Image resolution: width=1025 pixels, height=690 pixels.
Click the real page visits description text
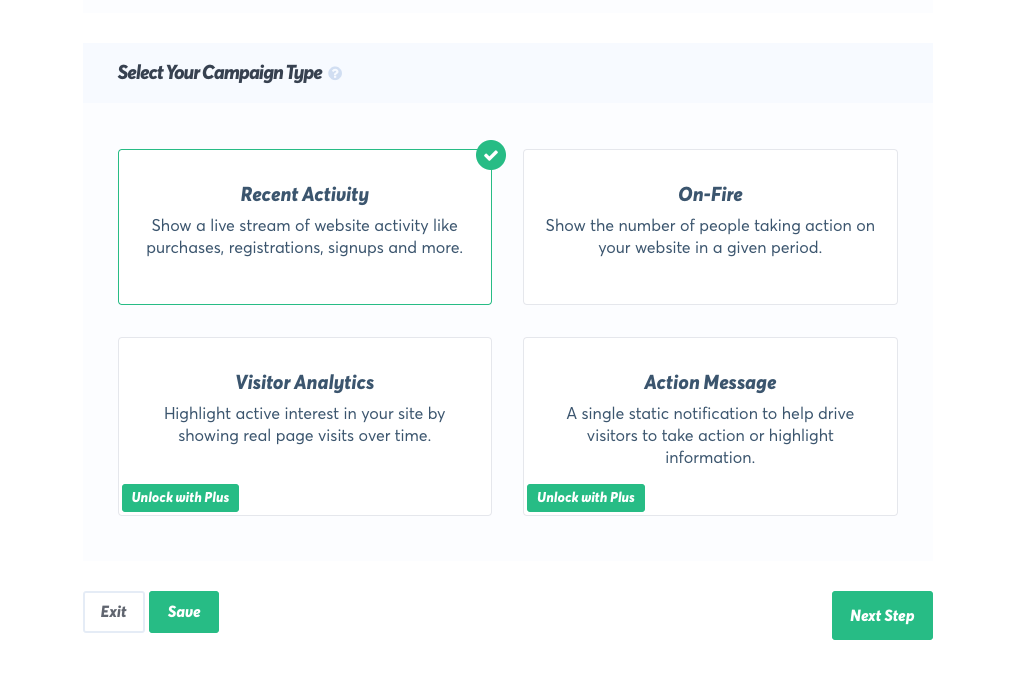coord(304,425)
